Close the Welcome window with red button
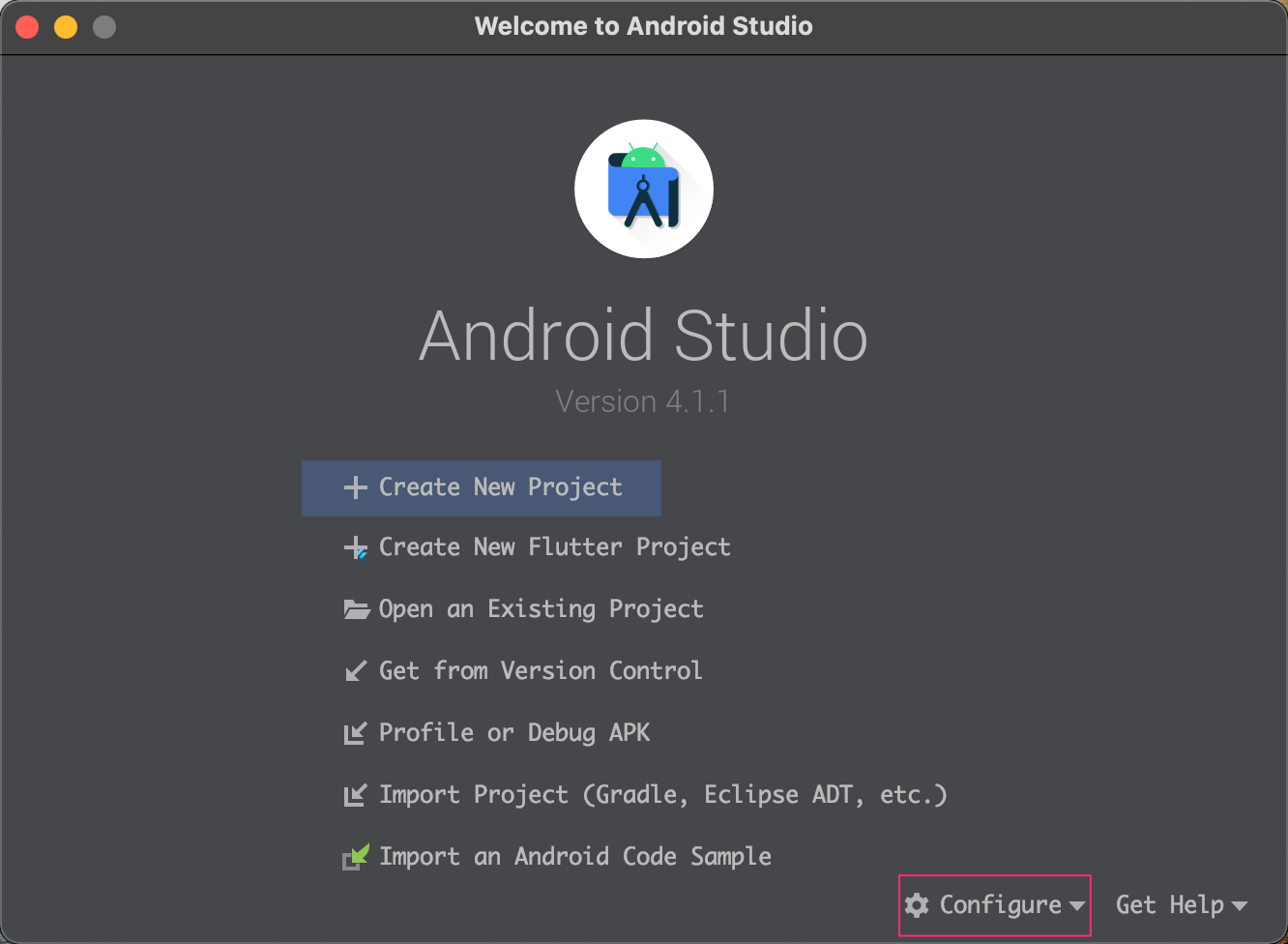This screenshot has height=944, width=1288. tap(27, 27)
